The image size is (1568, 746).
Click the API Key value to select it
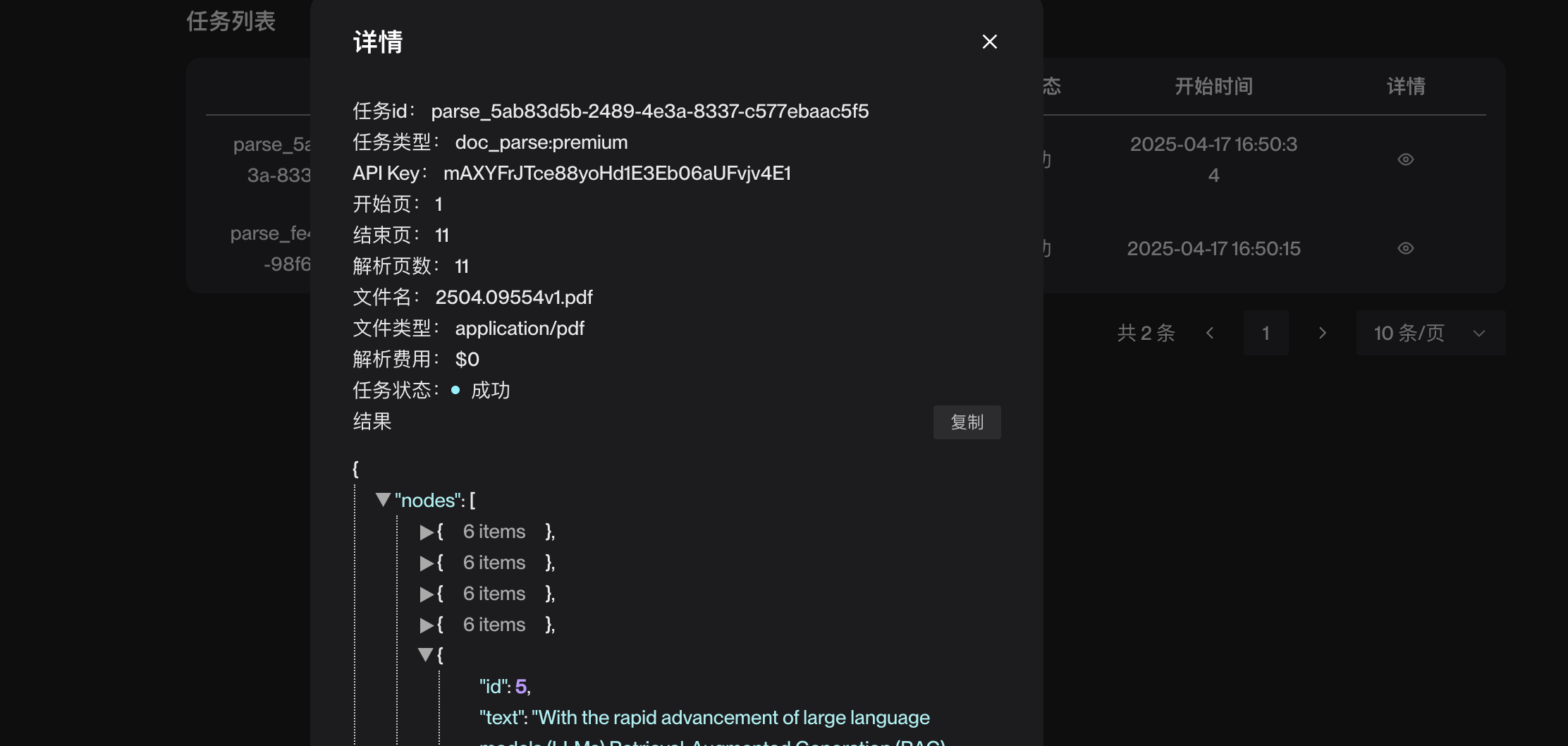point(617,173)
